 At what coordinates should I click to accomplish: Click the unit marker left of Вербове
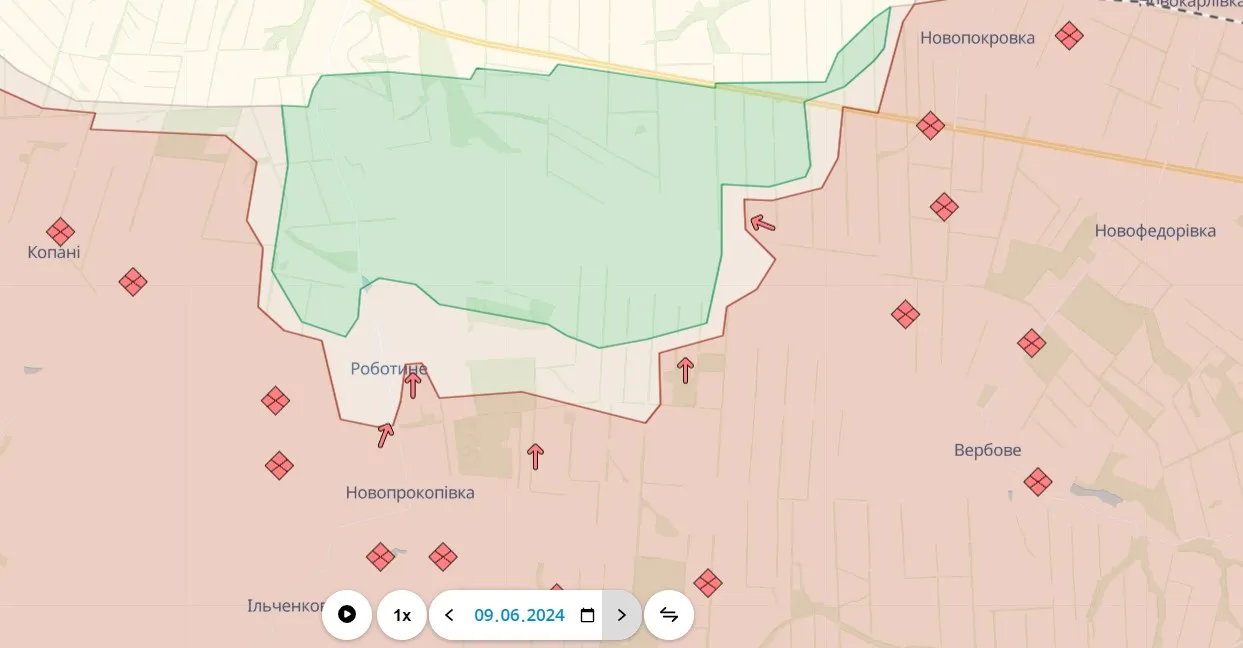(x=905, y=315)
